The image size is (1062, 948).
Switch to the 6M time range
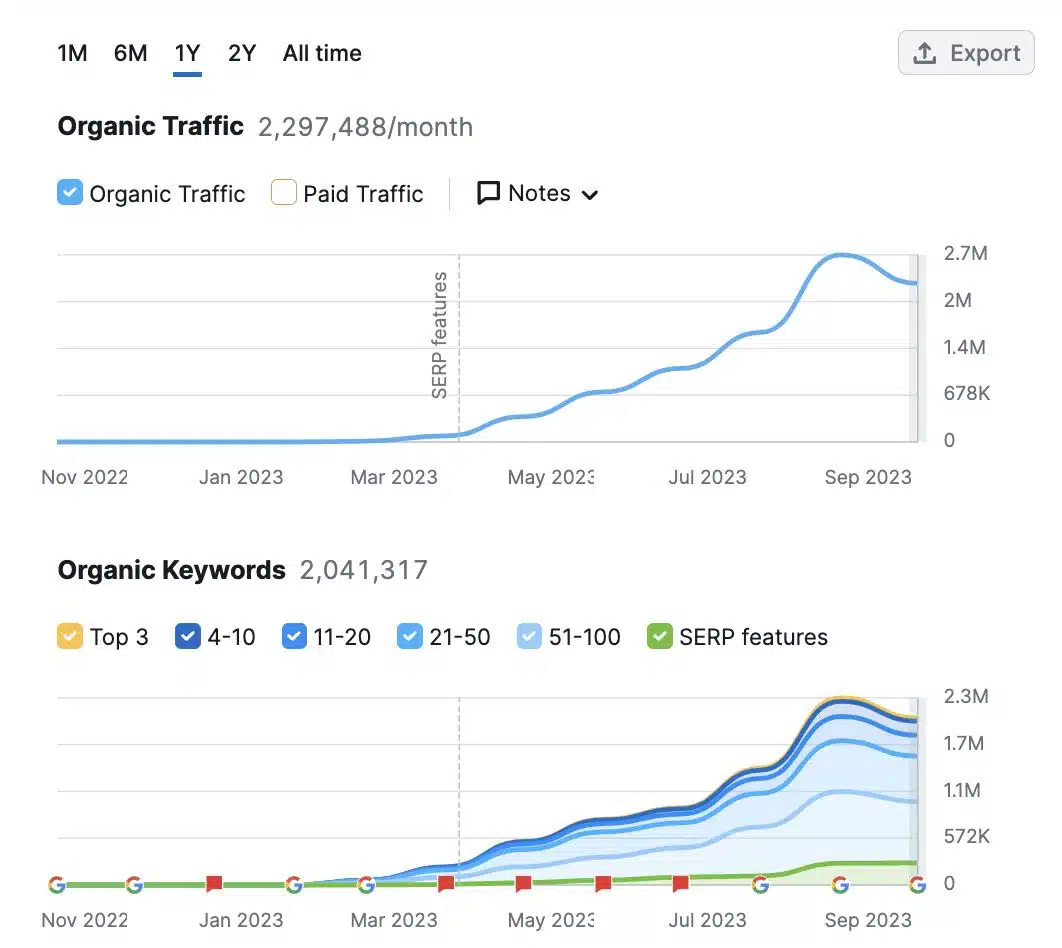[130, 53]
